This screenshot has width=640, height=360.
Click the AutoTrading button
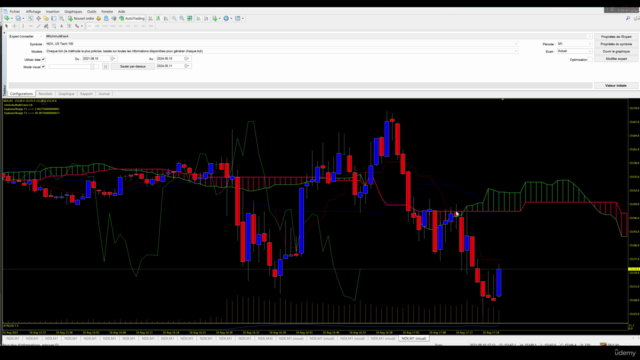[x=132, y=18]
